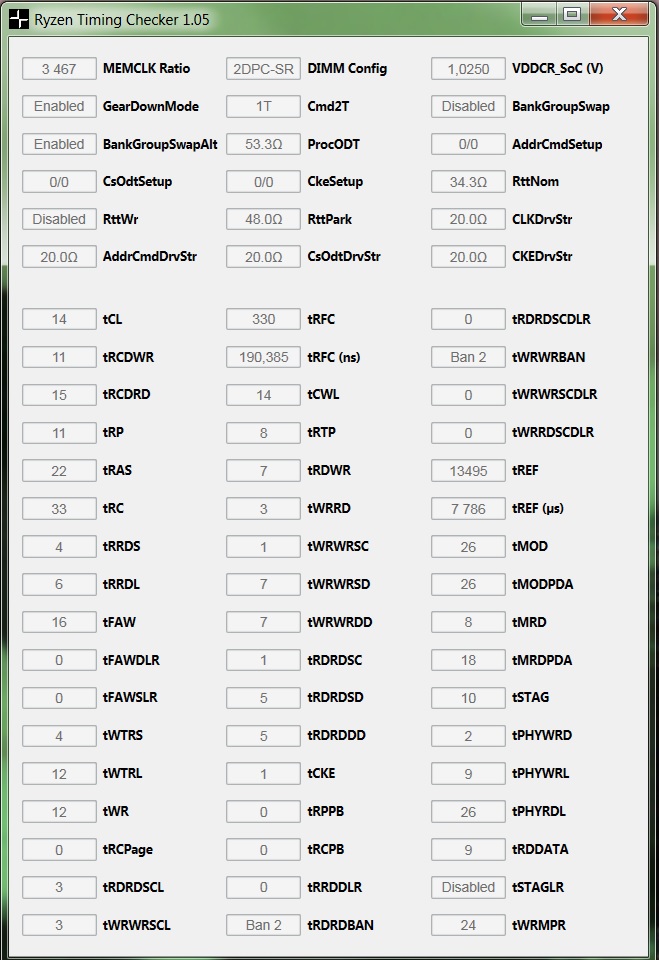659x960 pixels.
Task: Click the tRRDL value field
Action: [x=59, y=585]
